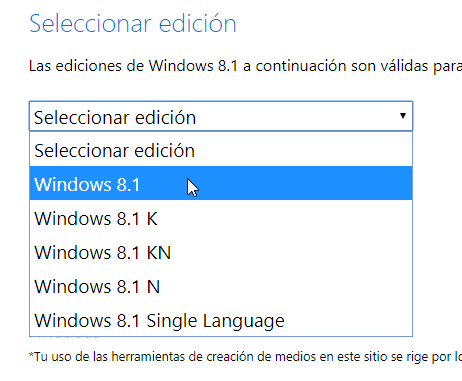462x381 pixels.
Task: Click the 'Las ediciones de Windows 8.1' paragraph
Action: point(245,66)
